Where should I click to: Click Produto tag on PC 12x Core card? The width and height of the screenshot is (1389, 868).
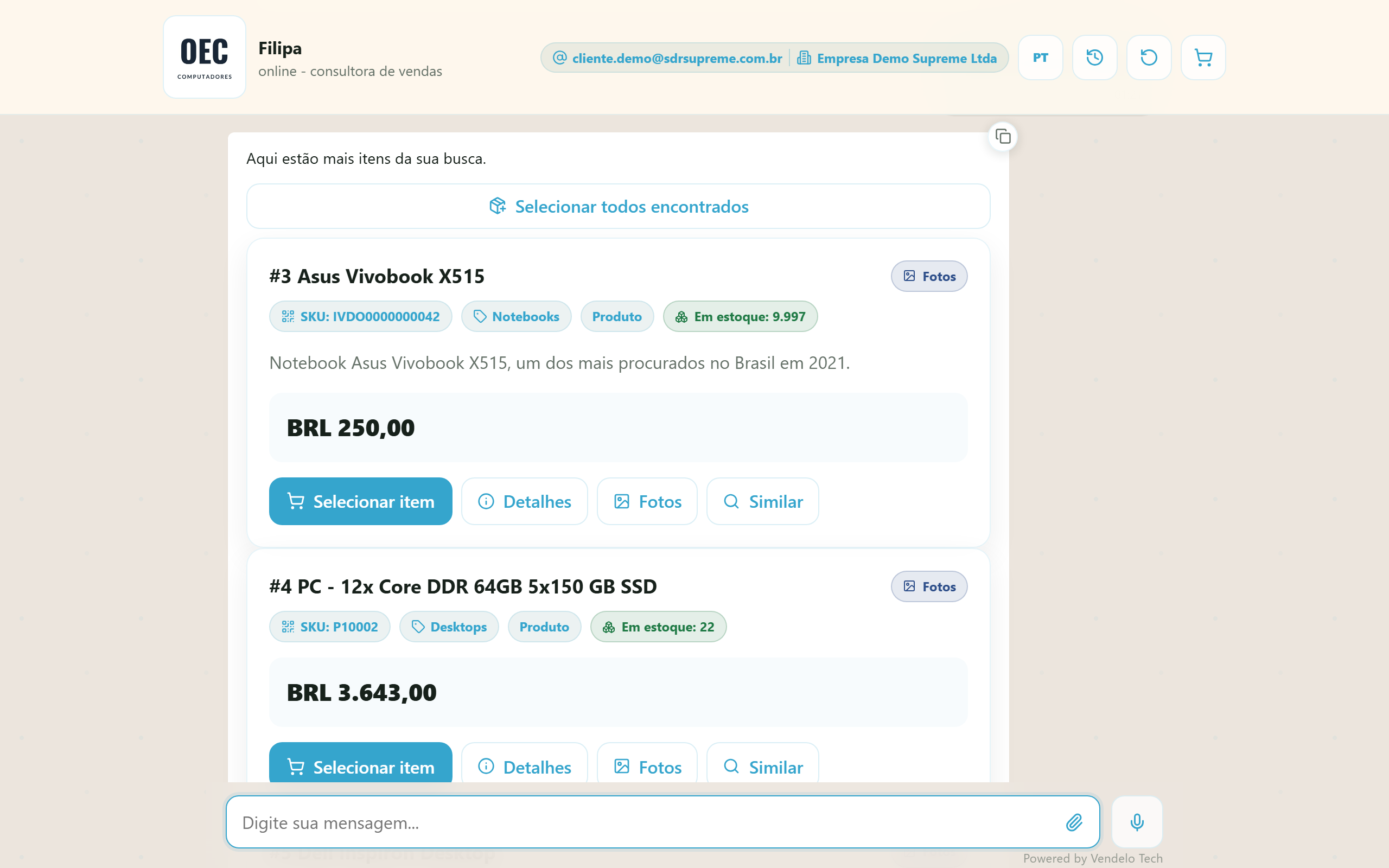544,626
